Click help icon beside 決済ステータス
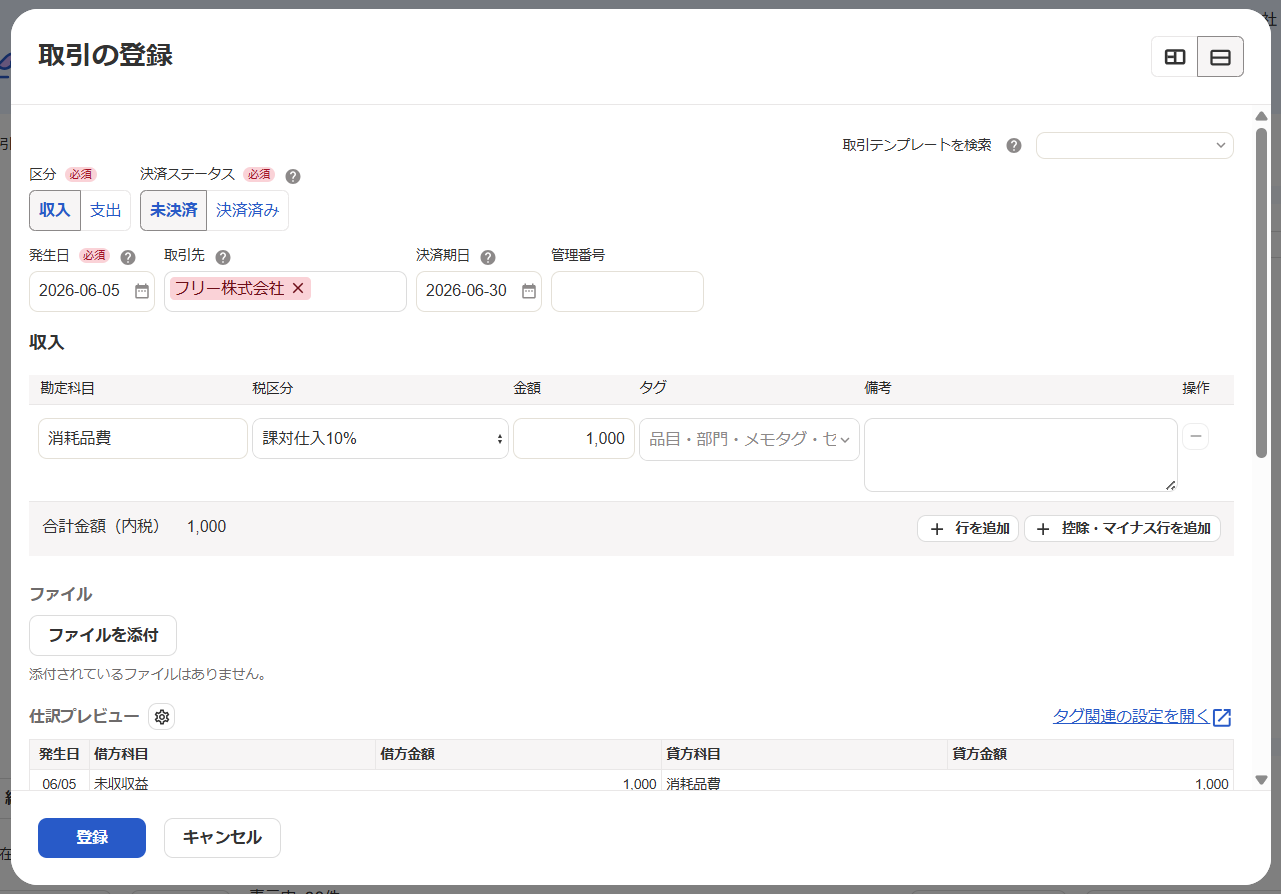 [x=293, y=175]
